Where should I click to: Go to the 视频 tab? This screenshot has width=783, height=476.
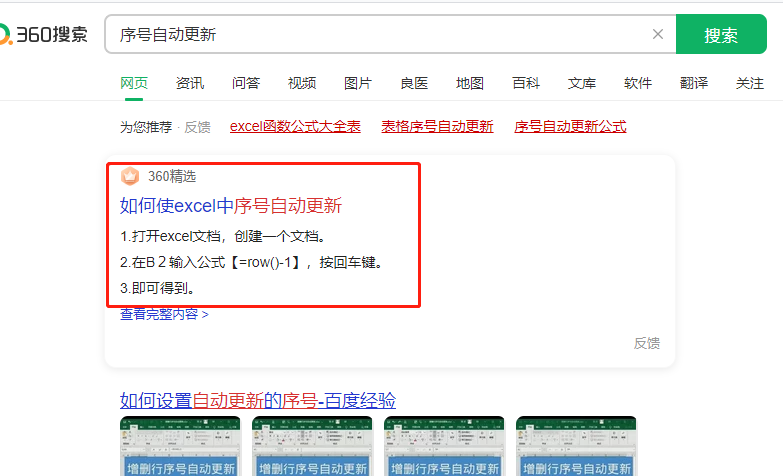coord(302,83)
